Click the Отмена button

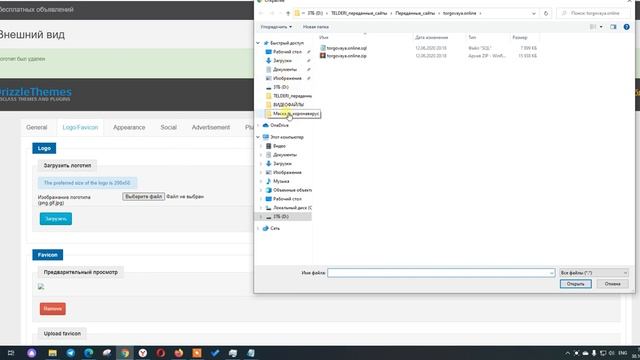click(612, 284)
